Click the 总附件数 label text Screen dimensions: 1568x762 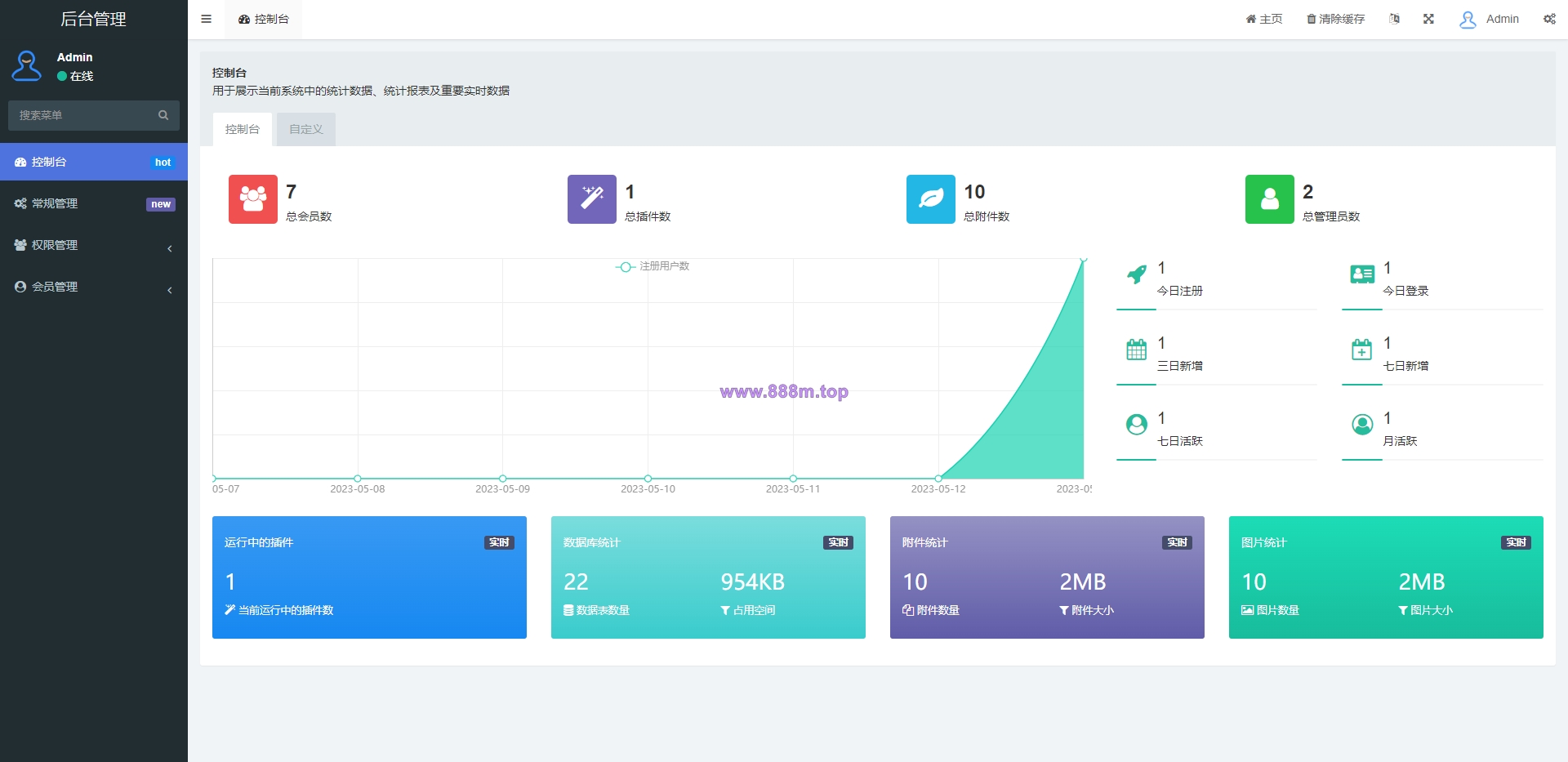[987, 216]
